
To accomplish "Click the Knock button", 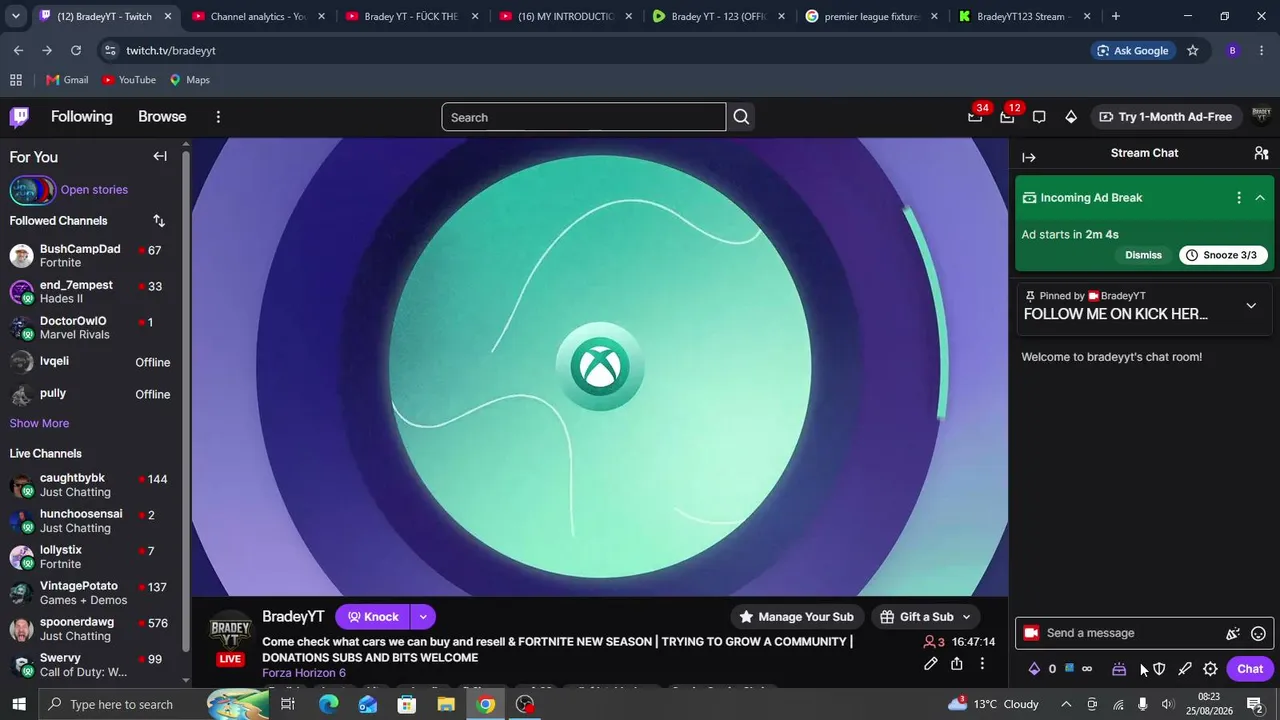I will (373, 617).
